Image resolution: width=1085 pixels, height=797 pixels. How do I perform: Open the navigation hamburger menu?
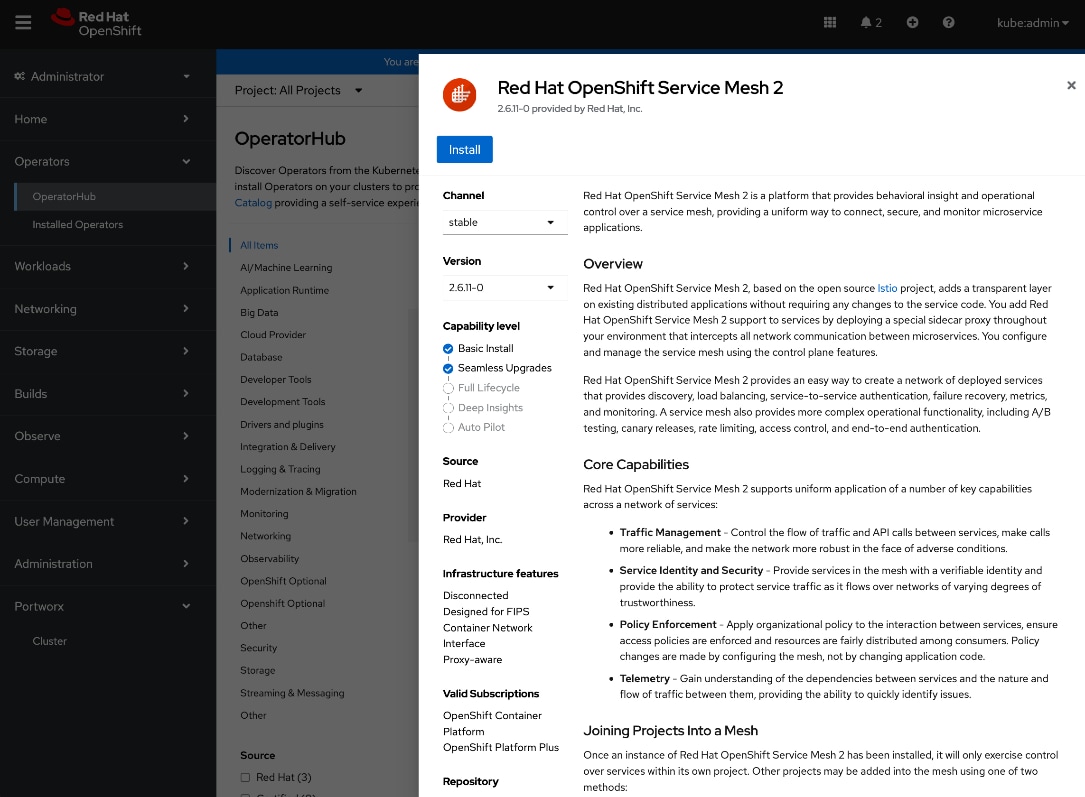[23, 22]
